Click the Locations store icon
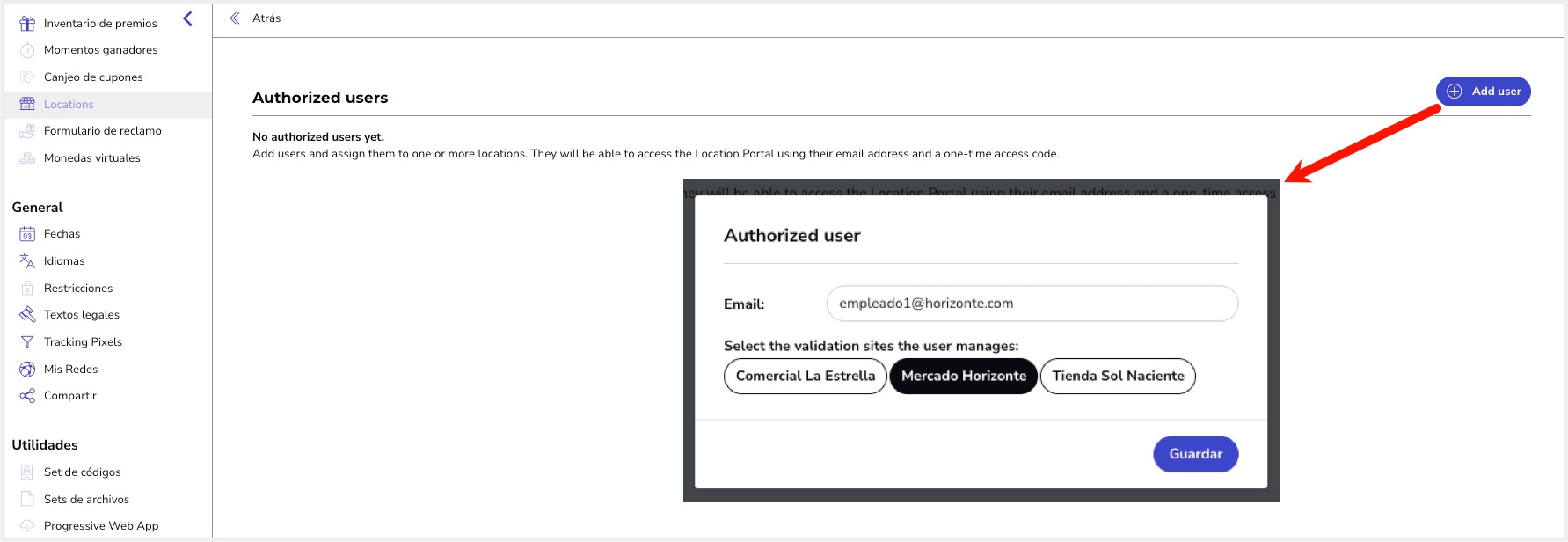1568x542 pixels. click(x=27, y=104)
